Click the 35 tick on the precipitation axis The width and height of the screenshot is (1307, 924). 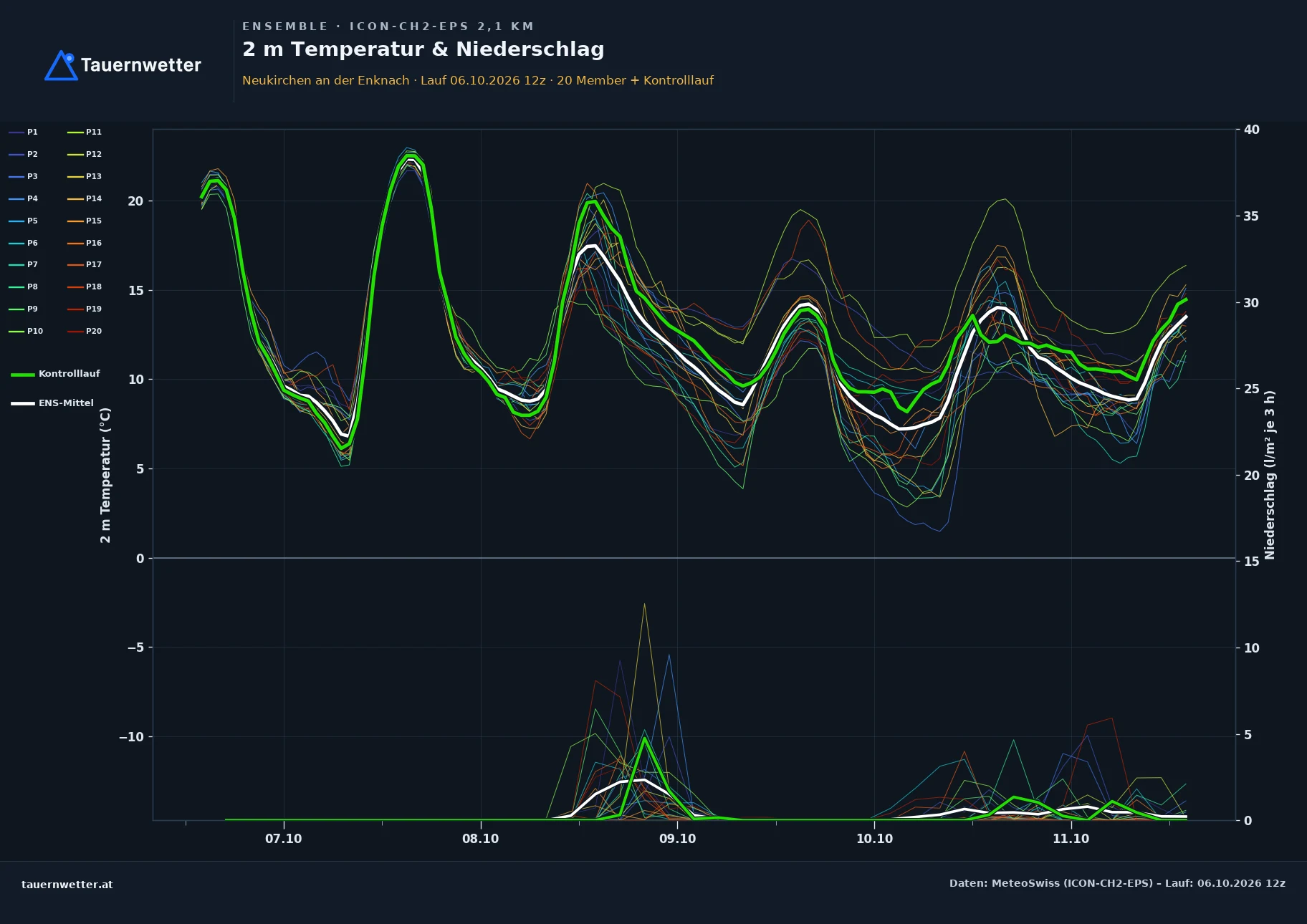click(x=1252, y=216)
